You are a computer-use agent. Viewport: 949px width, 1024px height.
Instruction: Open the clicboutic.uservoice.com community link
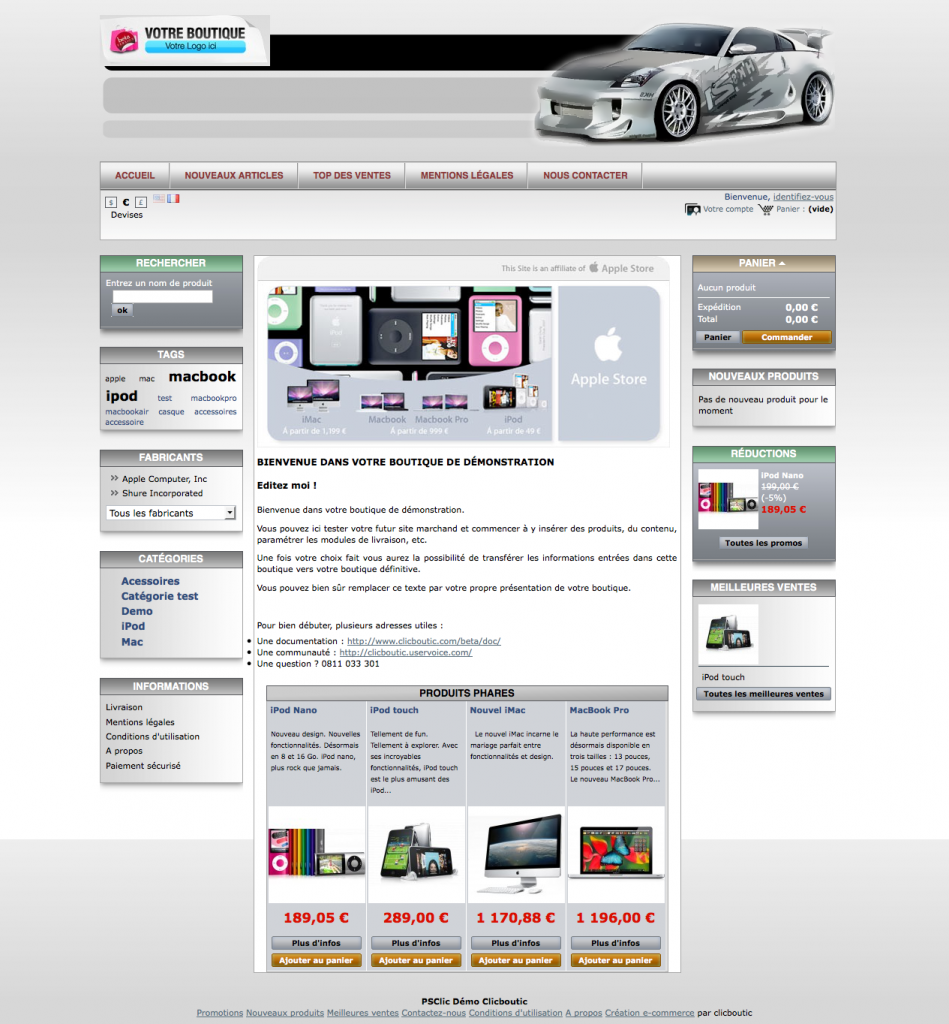(x=406, y=652)
